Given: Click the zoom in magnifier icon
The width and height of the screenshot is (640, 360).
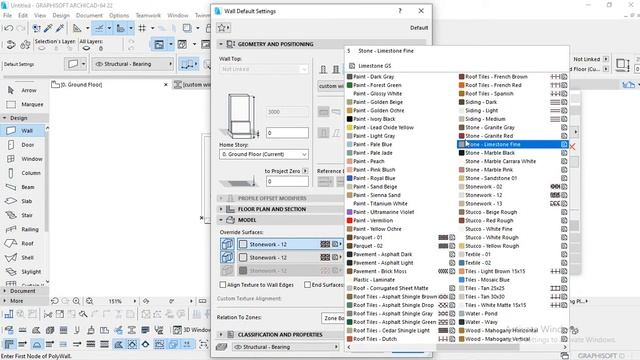Looking at the screenshot, I should coord(76,301).
